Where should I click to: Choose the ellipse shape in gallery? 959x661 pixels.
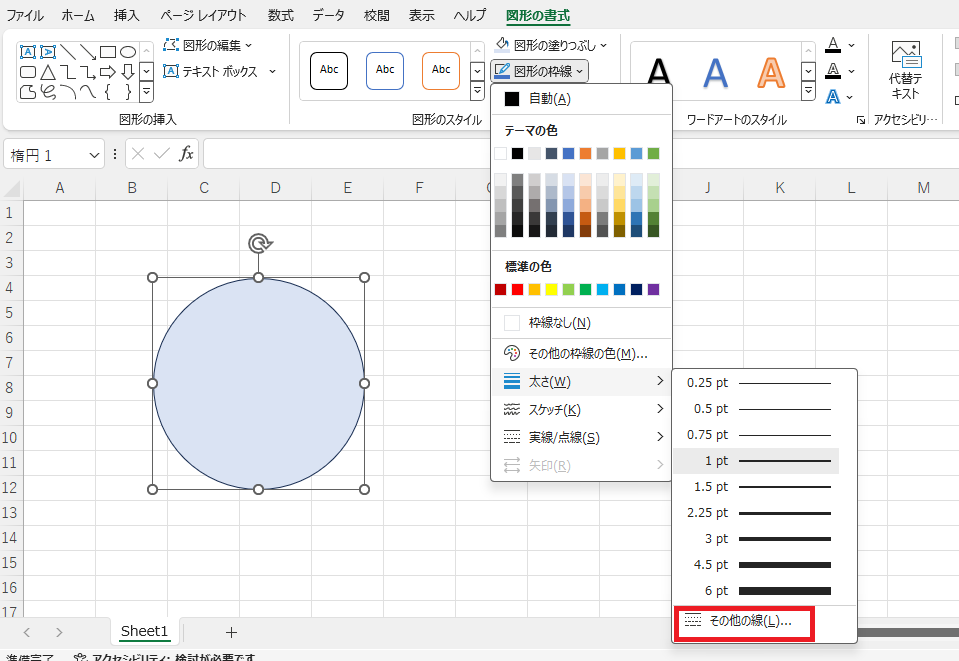pyautogui.click(x=128, y=52)
